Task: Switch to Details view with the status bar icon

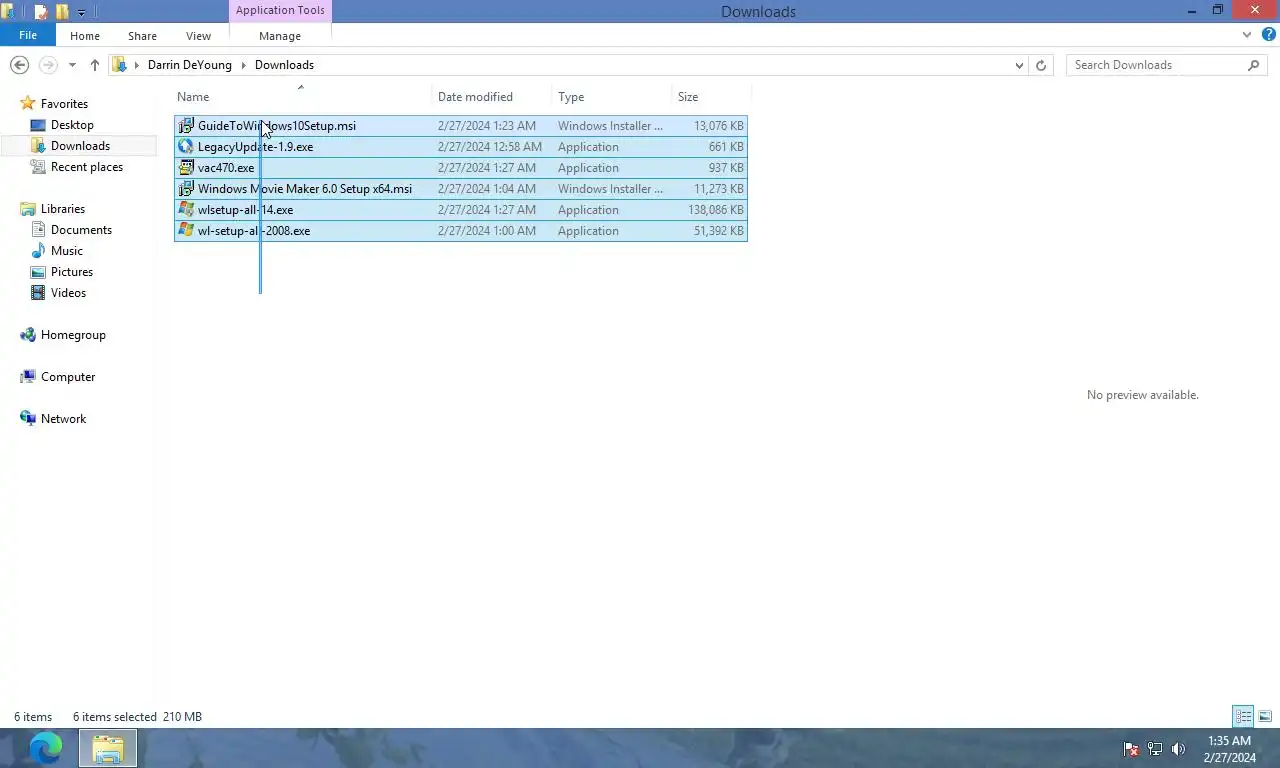Action: (x=1243, y=717)
